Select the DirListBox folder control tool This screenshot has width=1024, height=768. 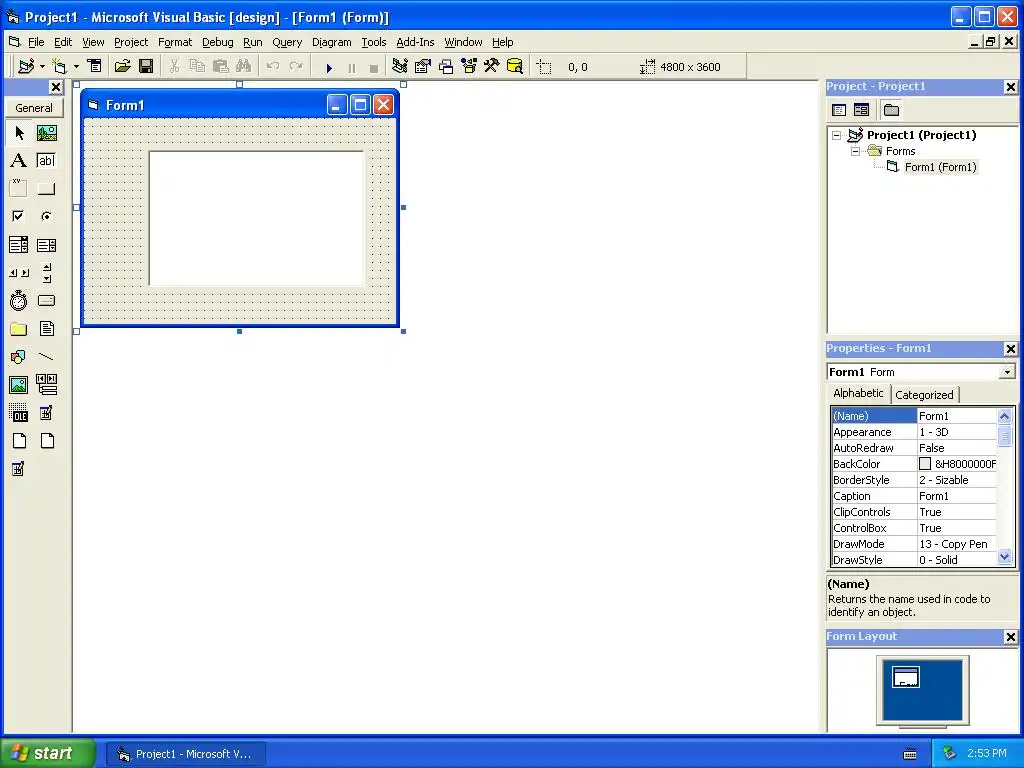[x=19, y=328]
